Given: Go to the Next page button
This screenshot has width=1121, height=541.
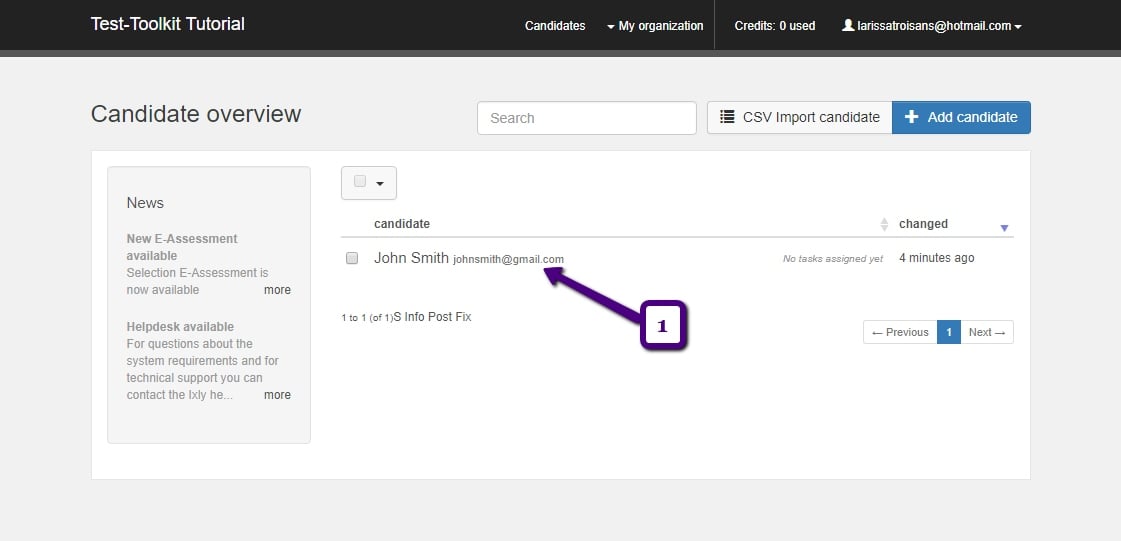Looking at the screenshot, I should click(x=986, y=332).
